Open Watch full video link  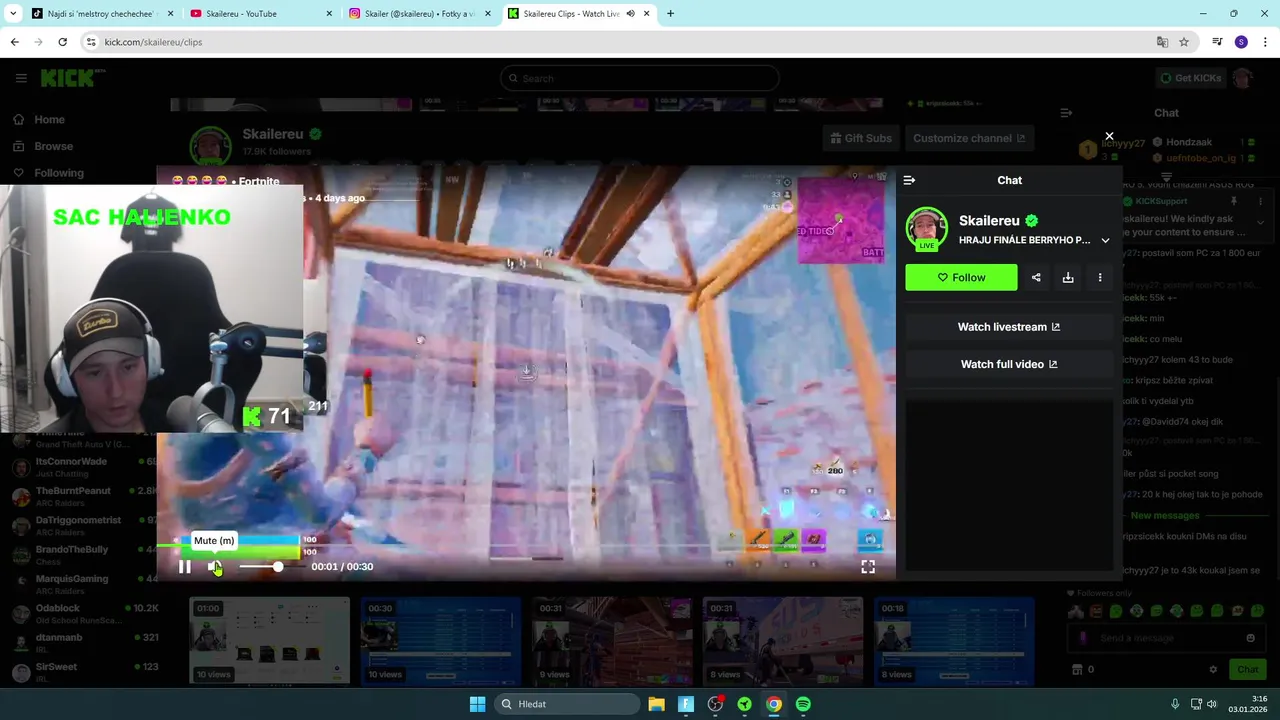(x=1009, y=364)
